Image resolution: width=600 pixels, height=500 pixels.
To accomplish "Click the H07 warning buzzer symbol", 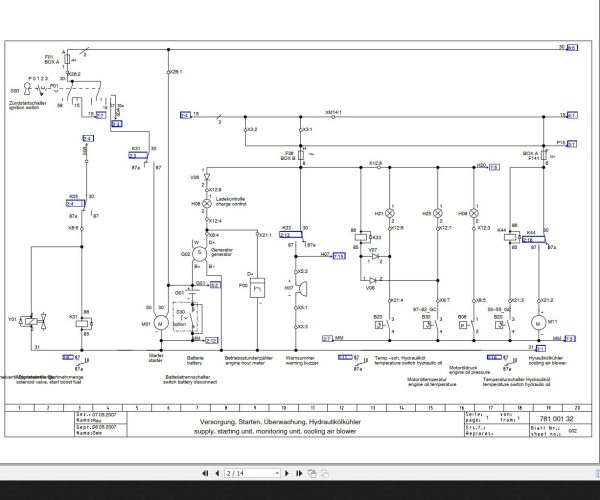I will coord(301,289).
